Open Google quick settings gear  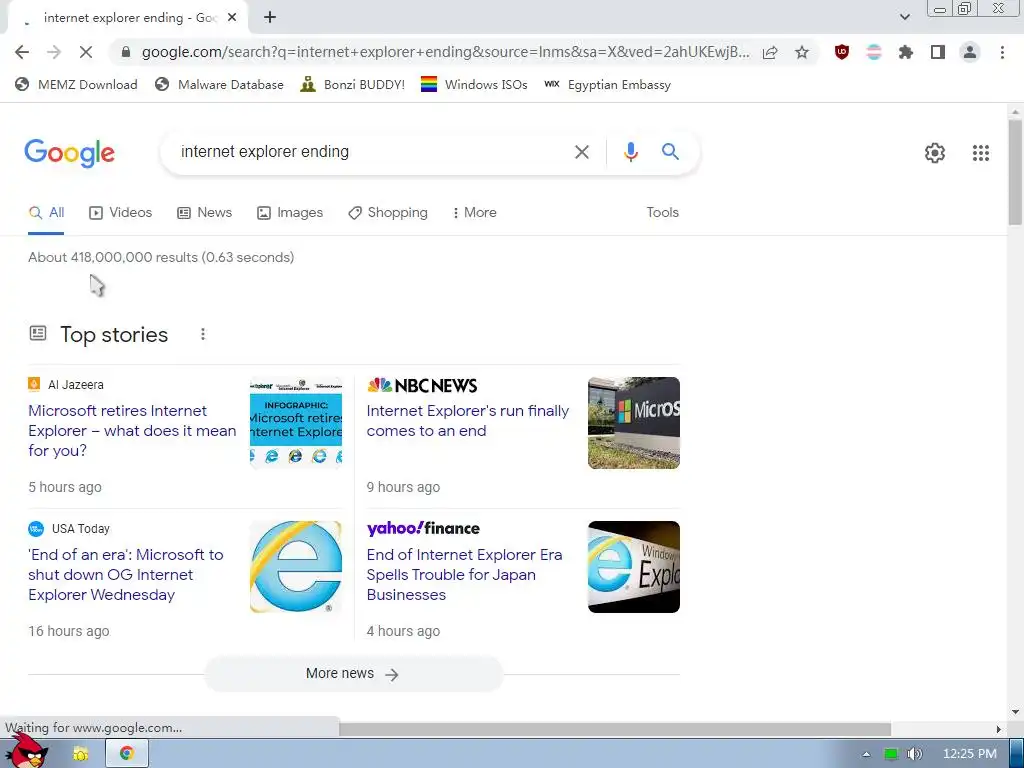coord(935,153)
